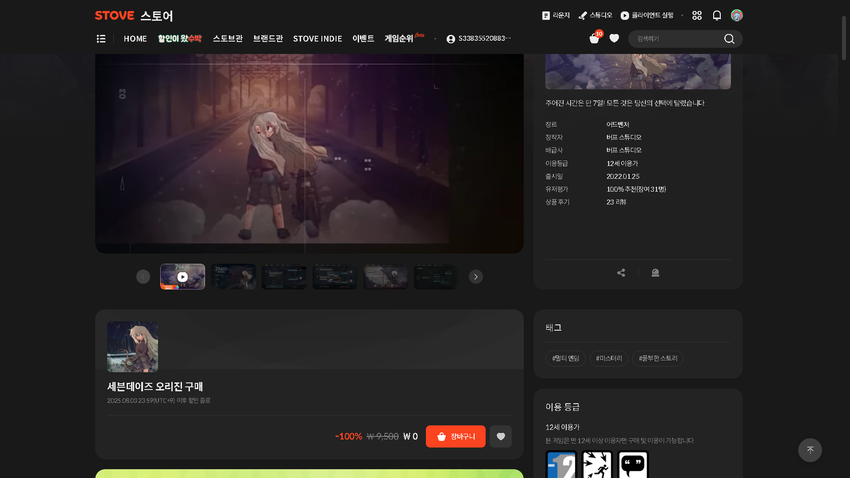The height and width of the screenshot is (478, 850).
Task: Click the account ID S33835520883
Action: (479, 38)
